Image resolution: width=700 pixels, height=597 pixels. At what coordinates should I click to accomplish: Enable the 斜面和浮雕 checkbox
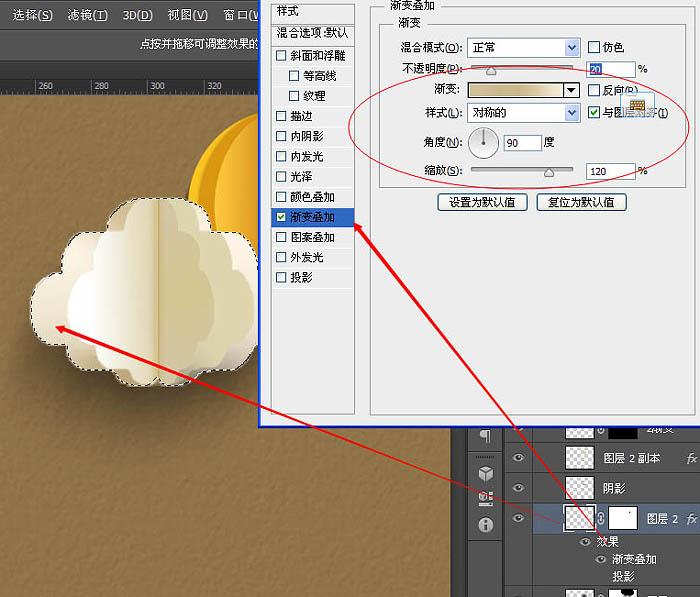point(281,56)
